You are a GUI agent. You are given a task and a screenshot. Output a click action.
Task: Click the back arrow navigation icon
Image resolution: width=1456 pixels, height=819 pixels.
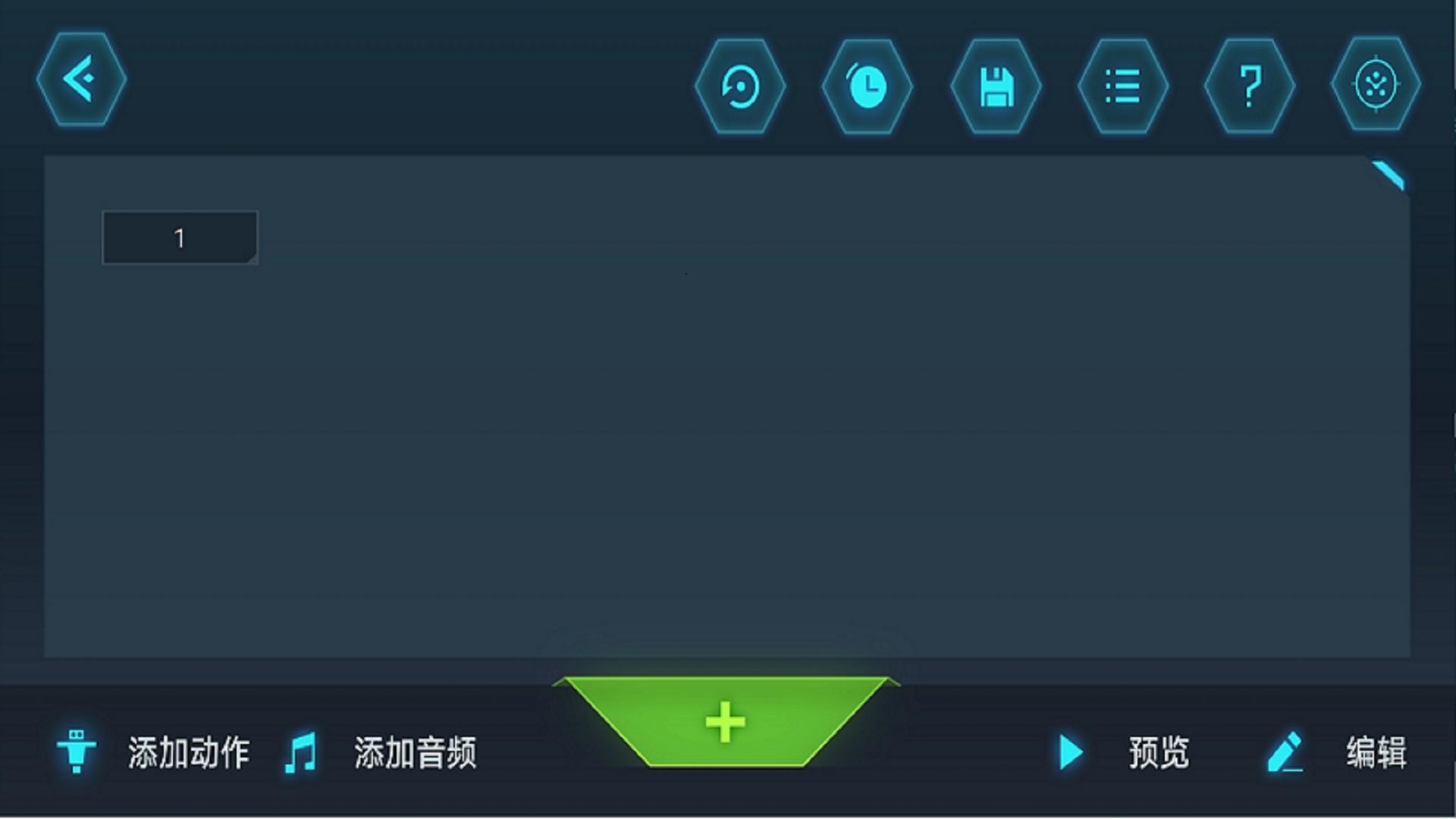[x=83, y=82]
